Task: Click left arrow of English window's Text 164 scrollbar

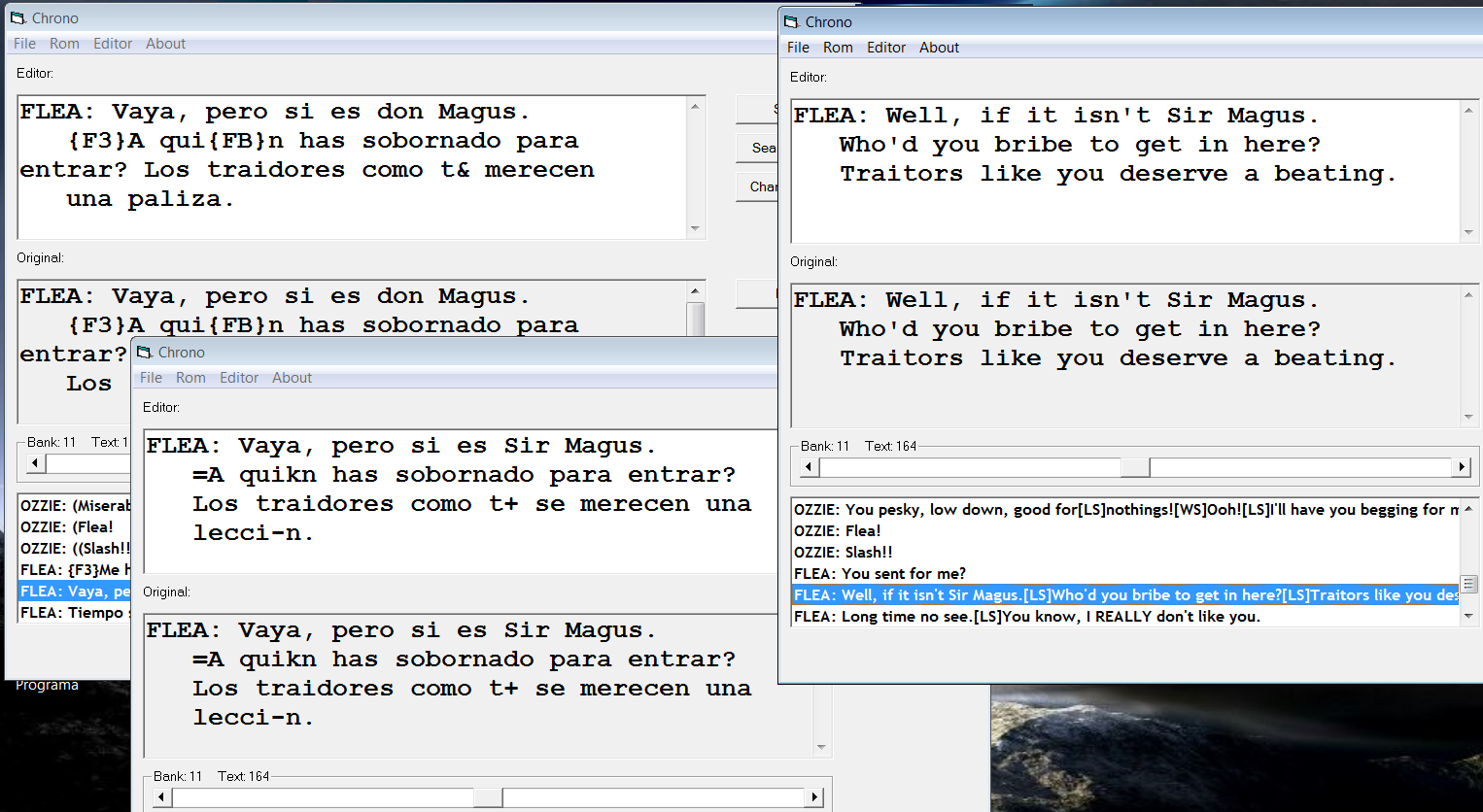Action: pos(809,467)
